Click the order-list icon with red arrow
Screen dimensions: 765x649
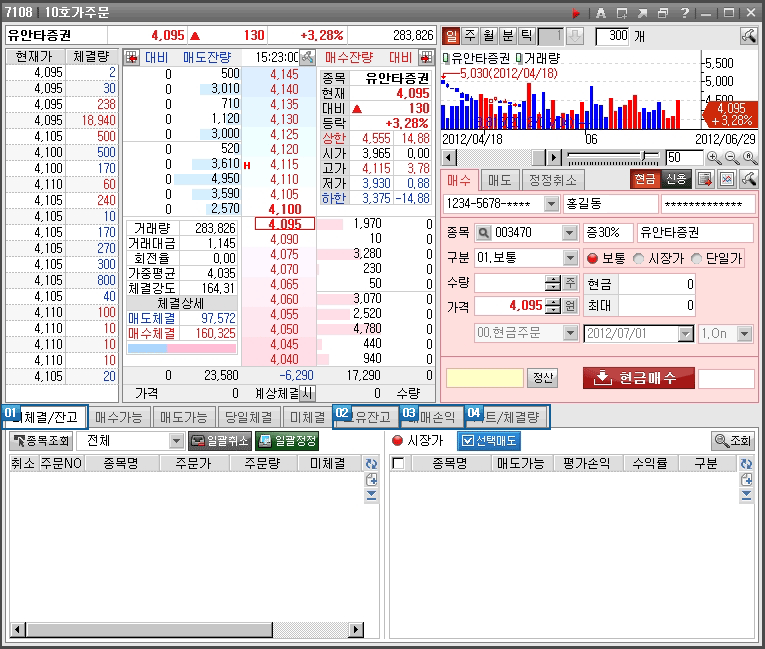click(x=705, y=180)
